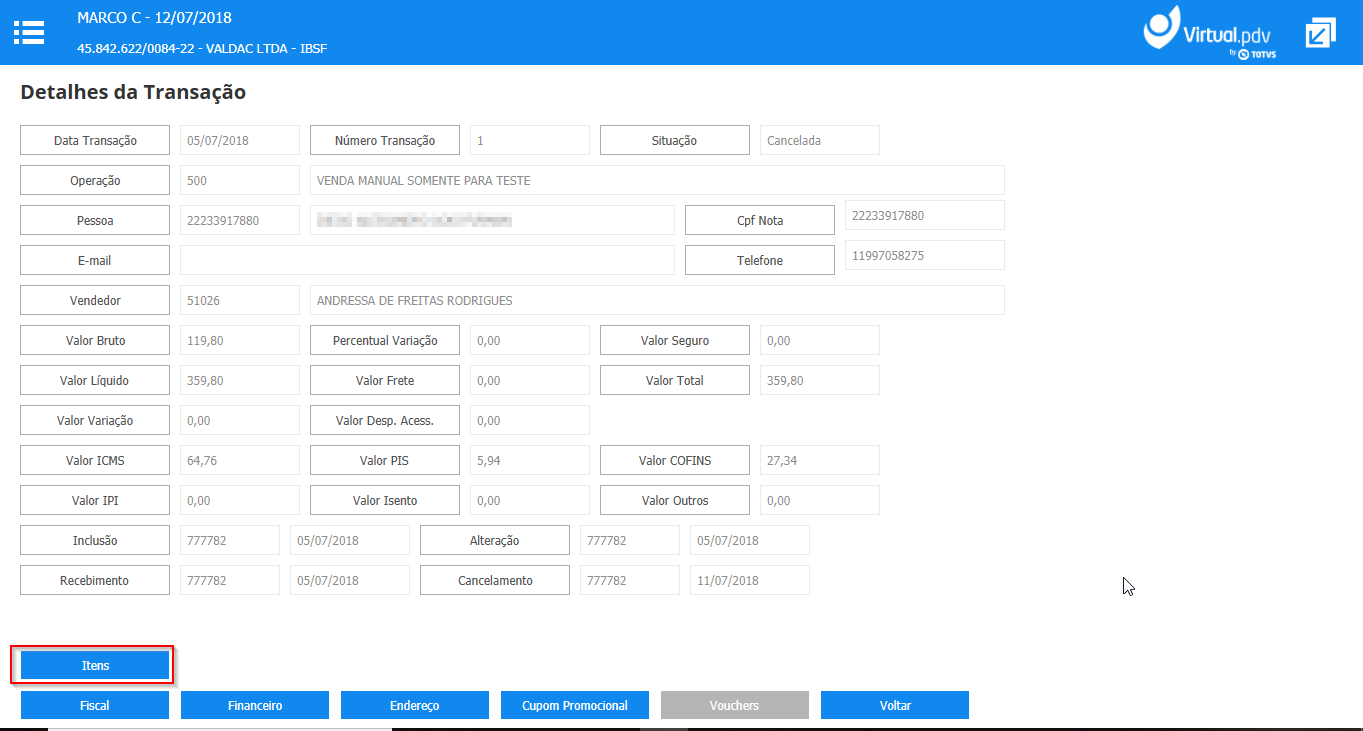Open the hamburger list menu icon
The image size is (1363, 731).
point(29,32)
